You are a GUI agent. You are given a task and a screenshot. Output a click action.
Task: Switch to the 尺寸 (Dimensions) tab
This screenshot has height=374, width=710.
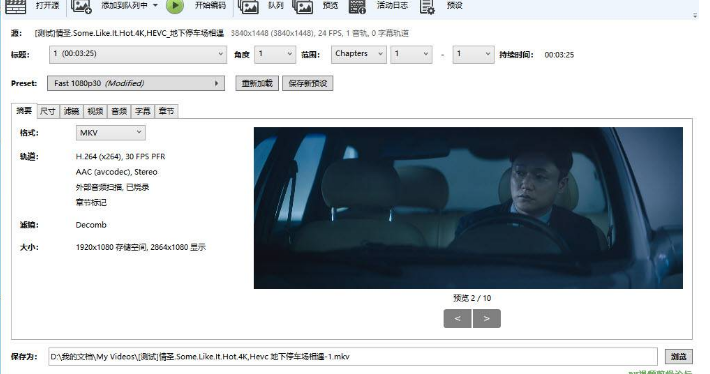[x=48, y=111]
